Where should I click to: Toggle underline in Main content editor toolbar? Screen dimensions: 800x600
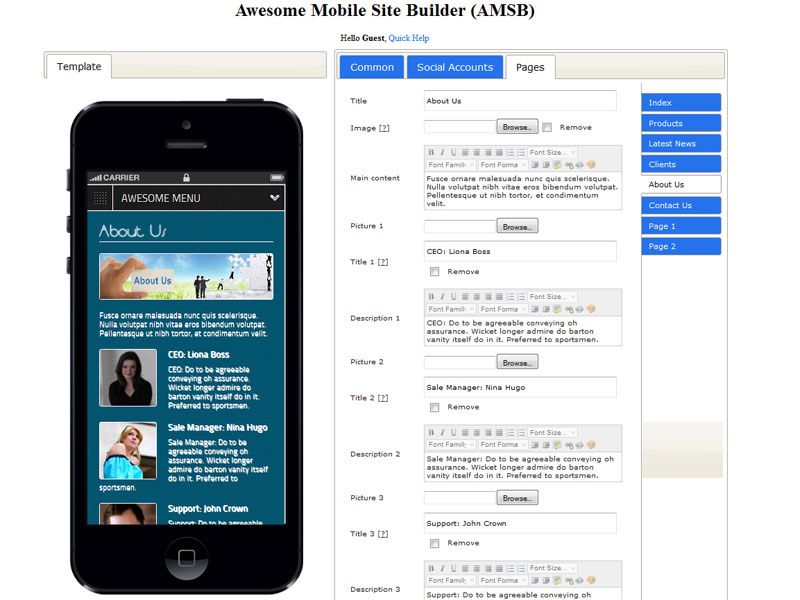(454, 152)
